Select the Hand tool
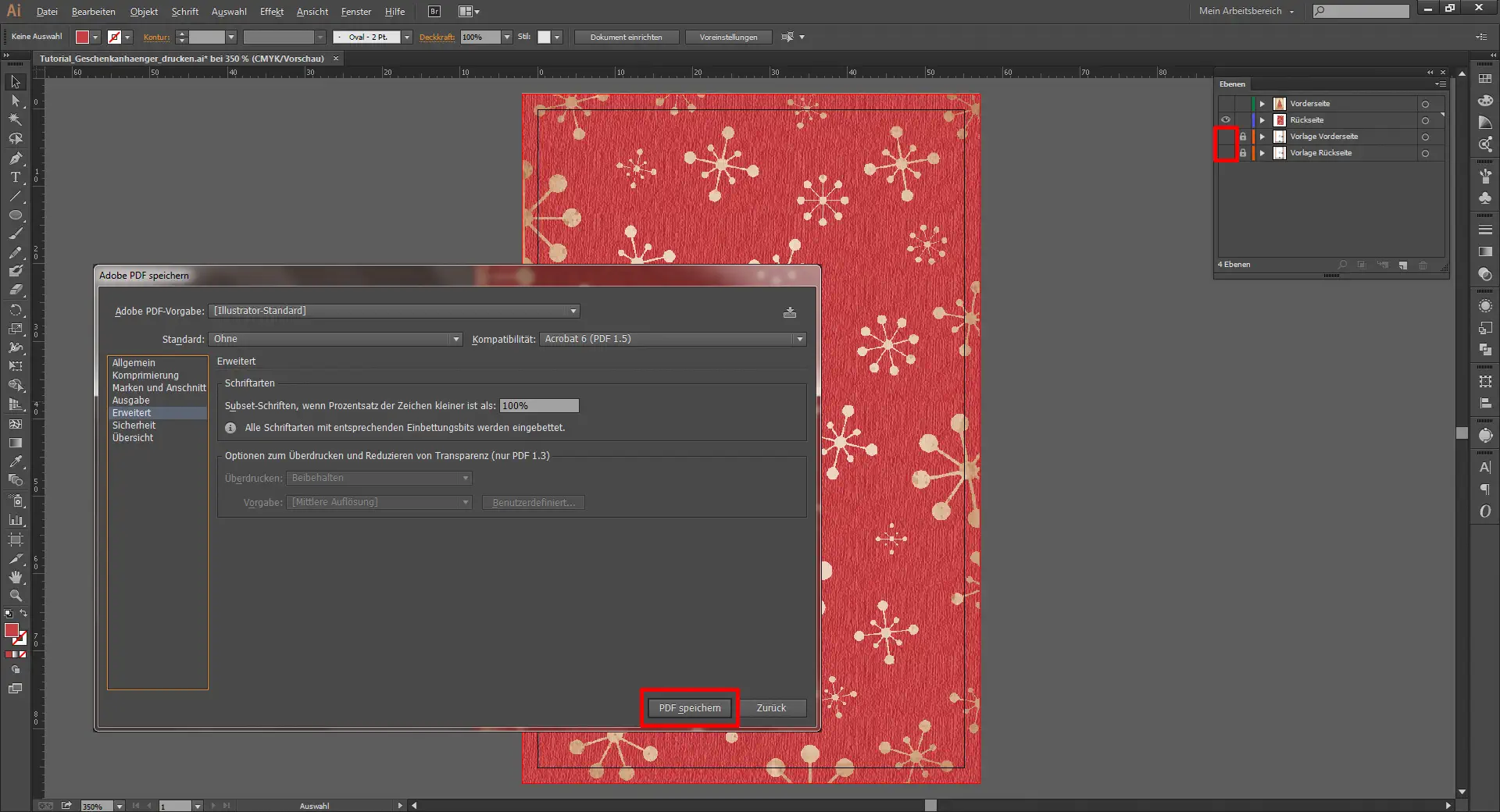The height and width of the screenshot is (812, 1500). (15, 577)
